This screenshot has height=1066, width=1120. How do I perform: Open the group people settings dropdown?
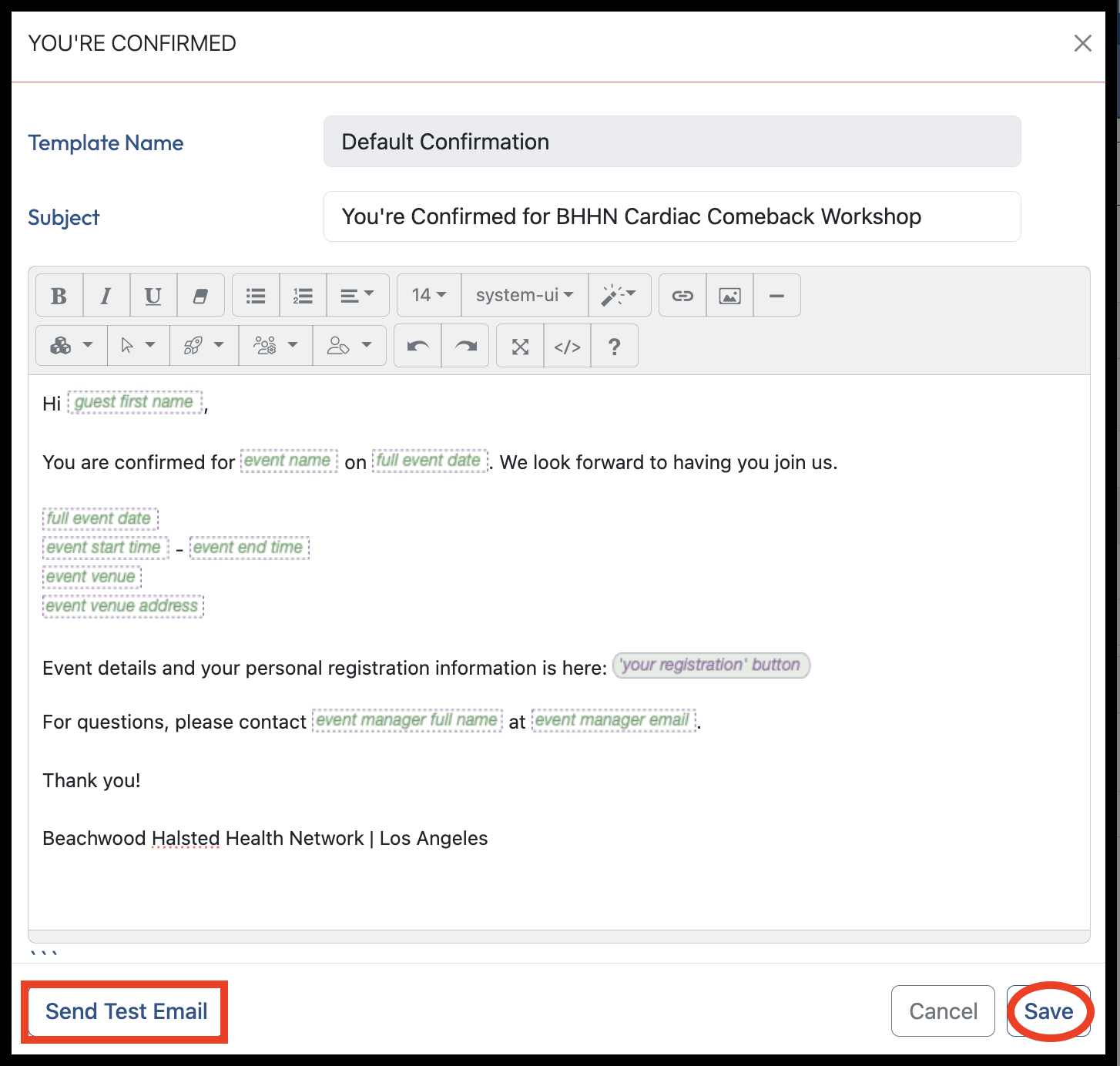click(x=275, y=346)
